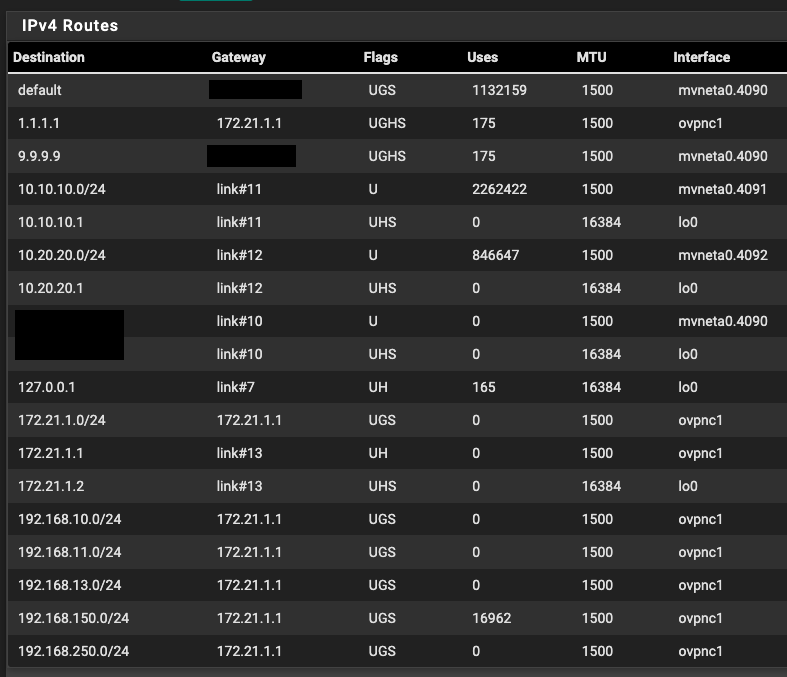Click the 127.0.0.1 loopback destination
The height and width of the screenshot is (677, 787).
pos(47,387)
